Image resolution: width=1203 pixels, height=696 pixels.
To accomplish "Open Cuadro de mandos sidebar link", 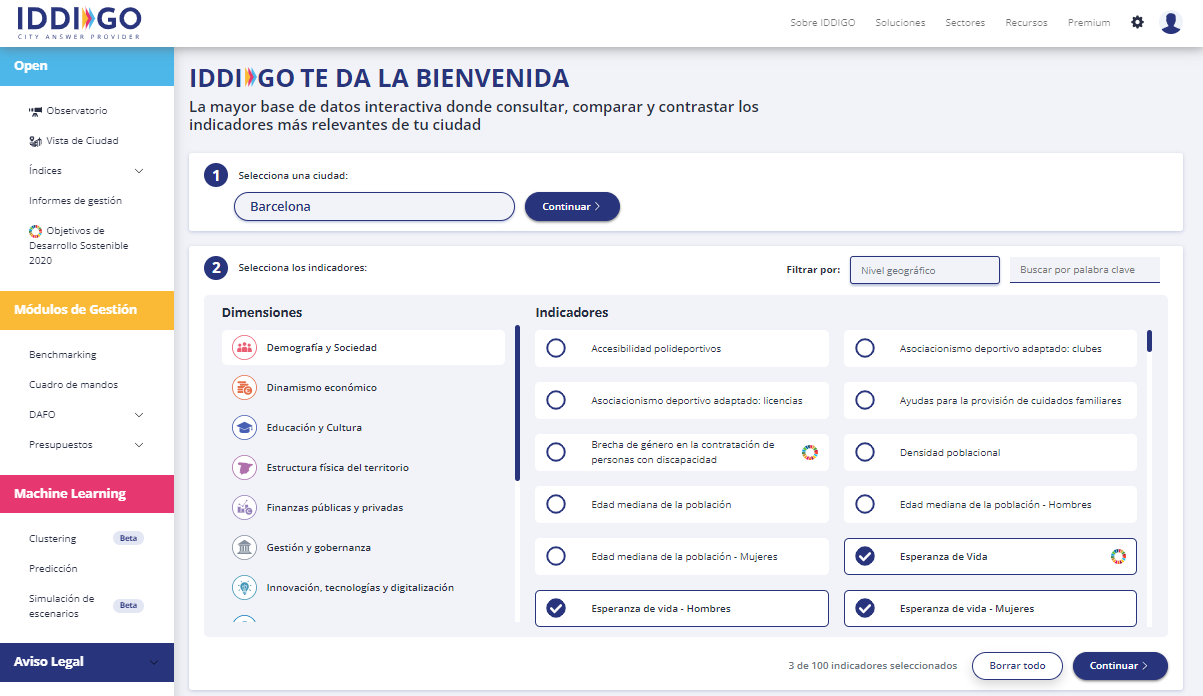I will 73,385.
